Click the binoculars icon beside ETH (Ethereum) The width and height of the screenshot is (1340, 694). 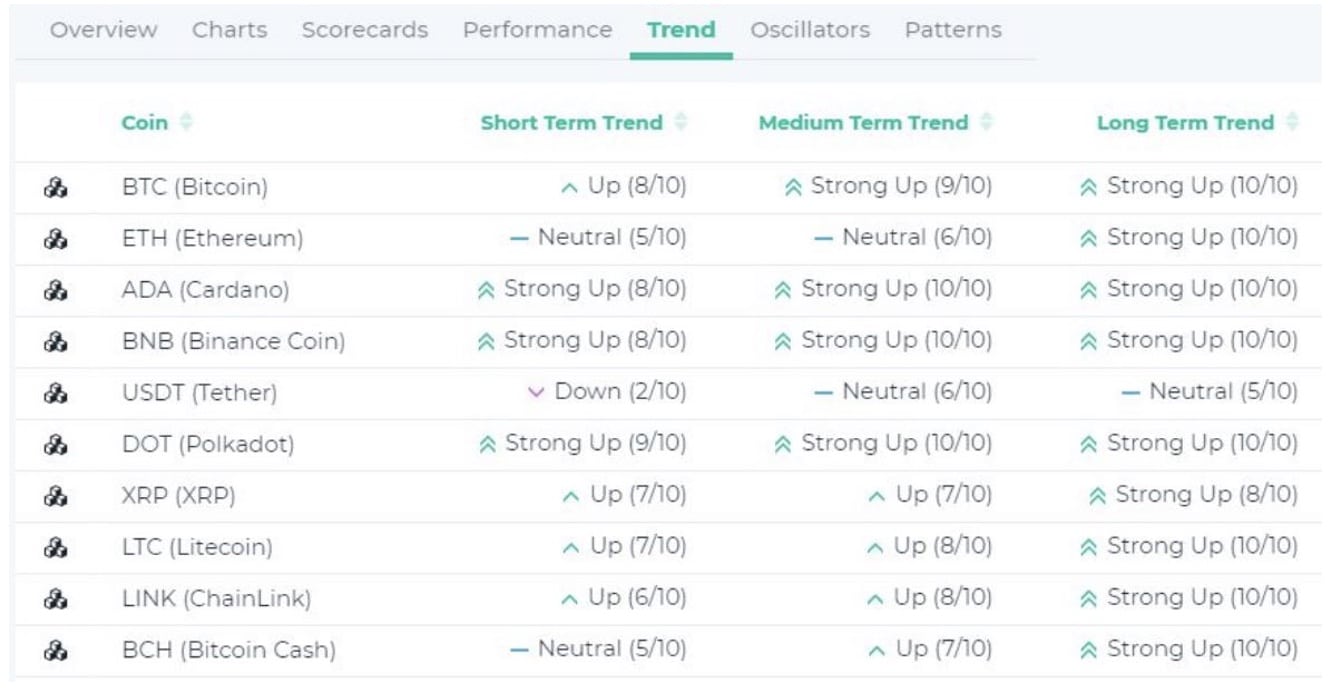[x=56, y=239]
